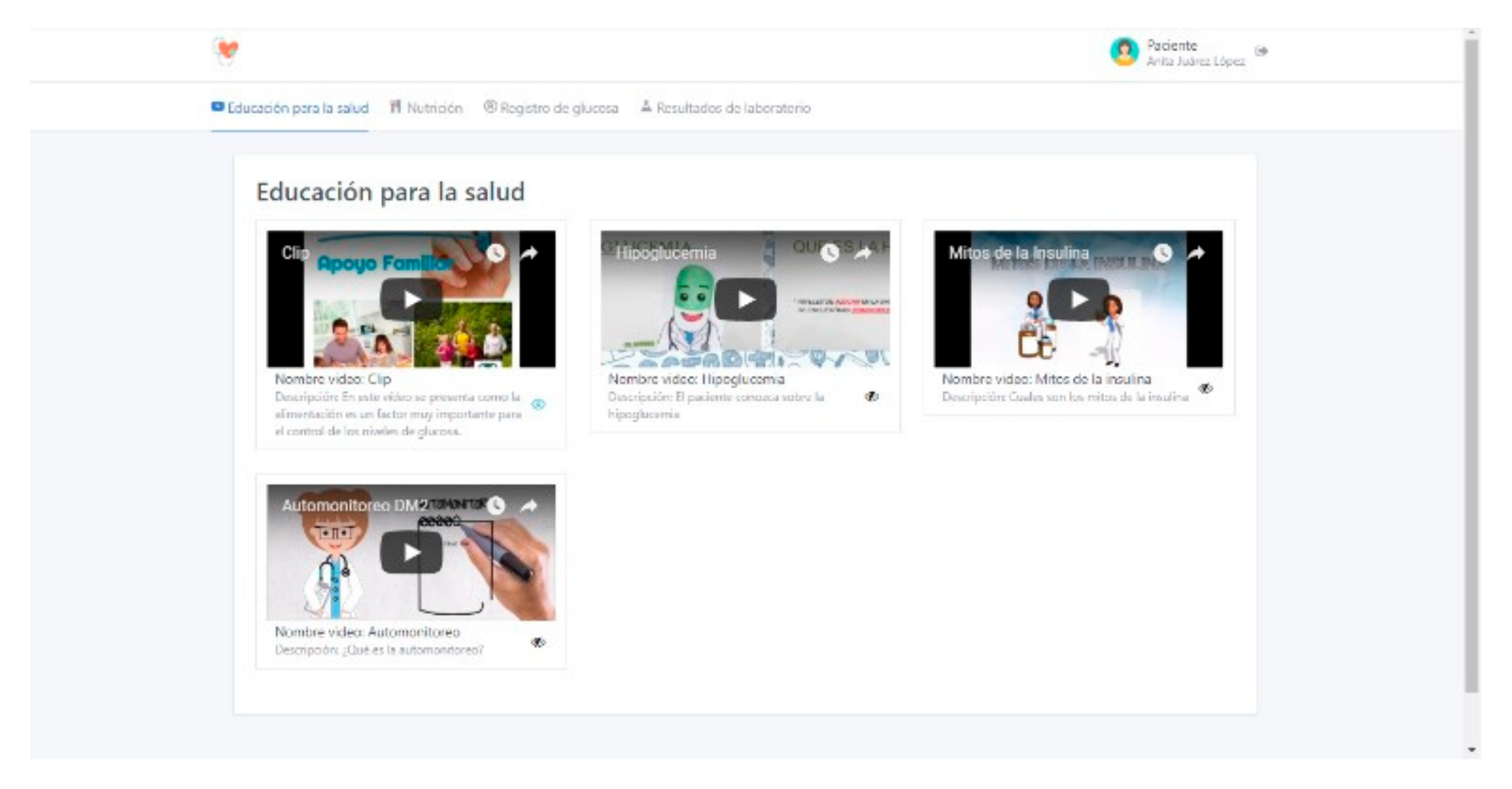Switch to Registro de glucosa tab
Screen dimensions: 1512x789
click(551, 108)
